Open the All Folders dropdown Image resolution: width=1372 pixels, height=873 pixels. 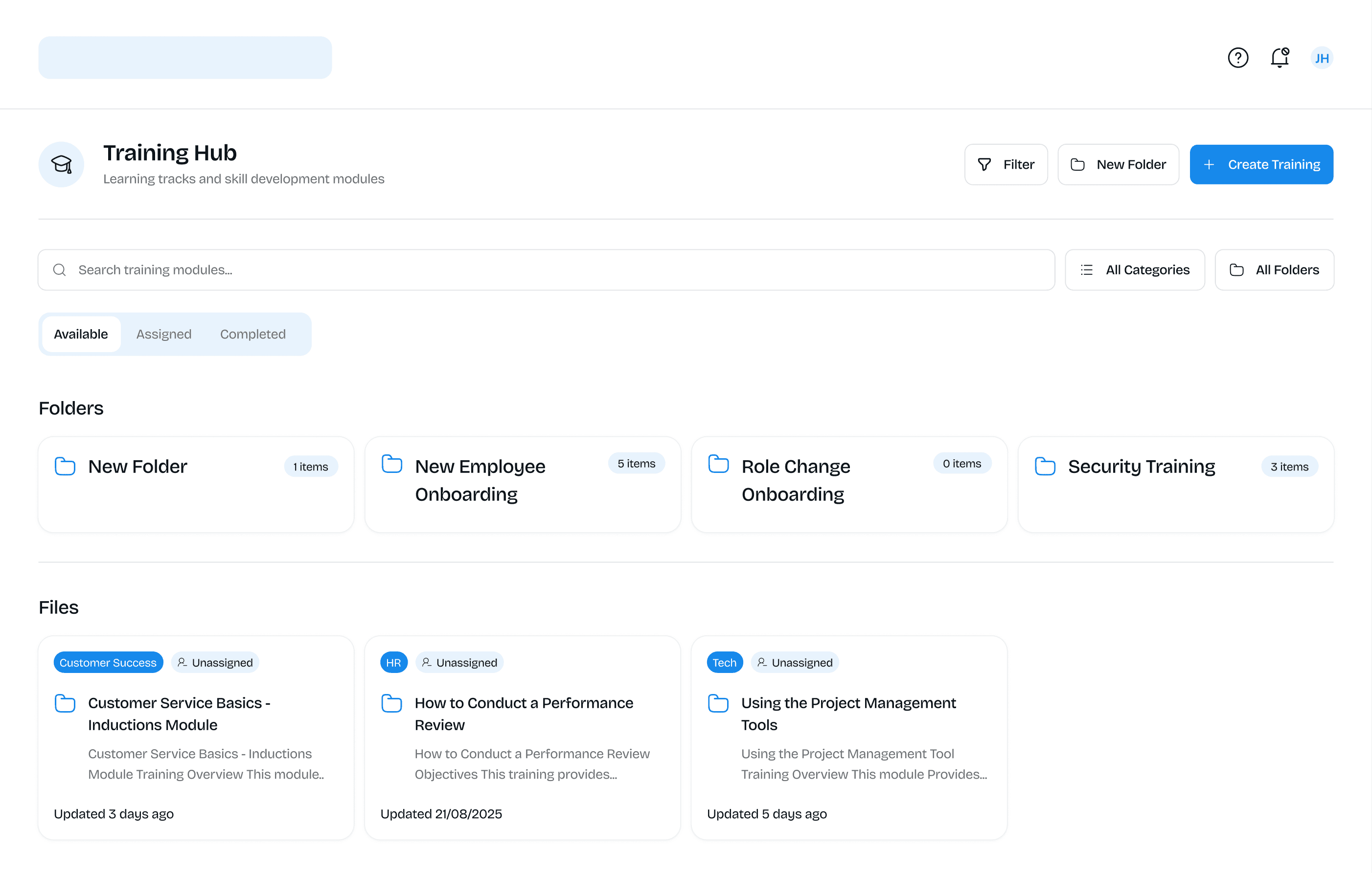(1274, 270)
